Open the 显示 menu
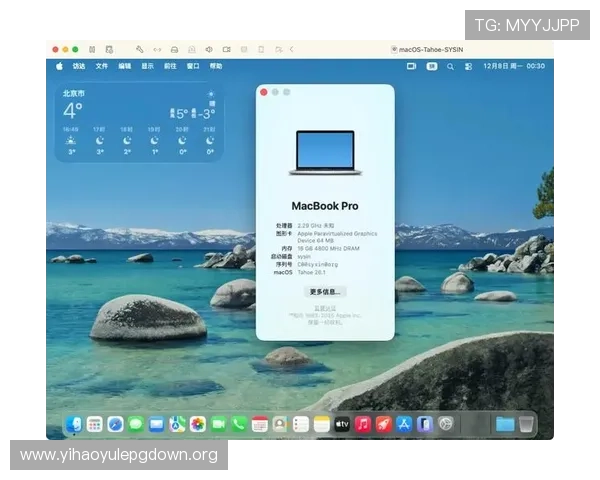600x480 pixels. [x=147, y=66]
